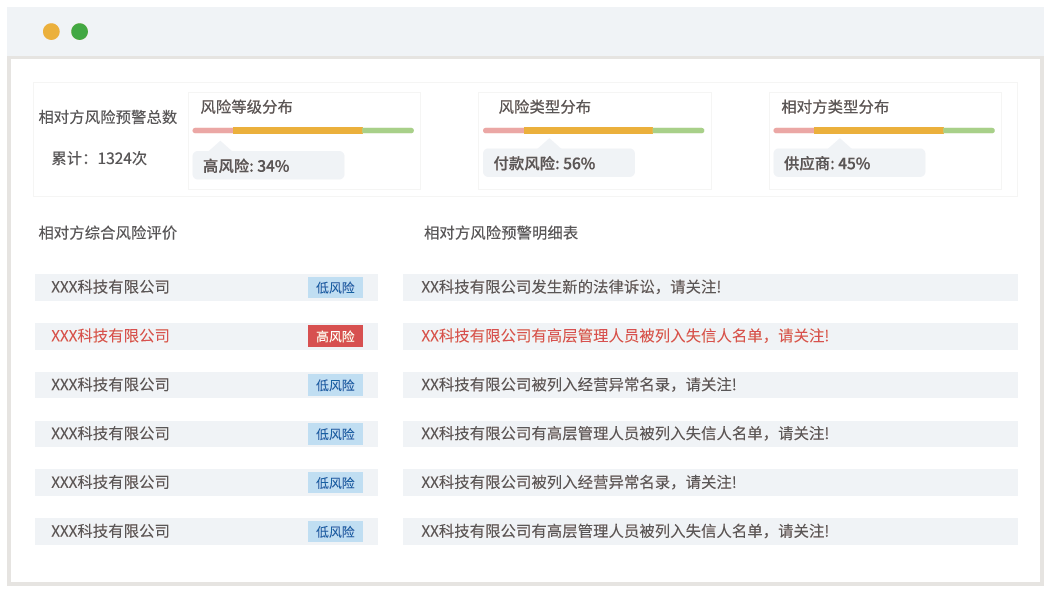Click the yellow window control dot
The width and height of the screenshot is (1048, 591).
pos(51,32)
